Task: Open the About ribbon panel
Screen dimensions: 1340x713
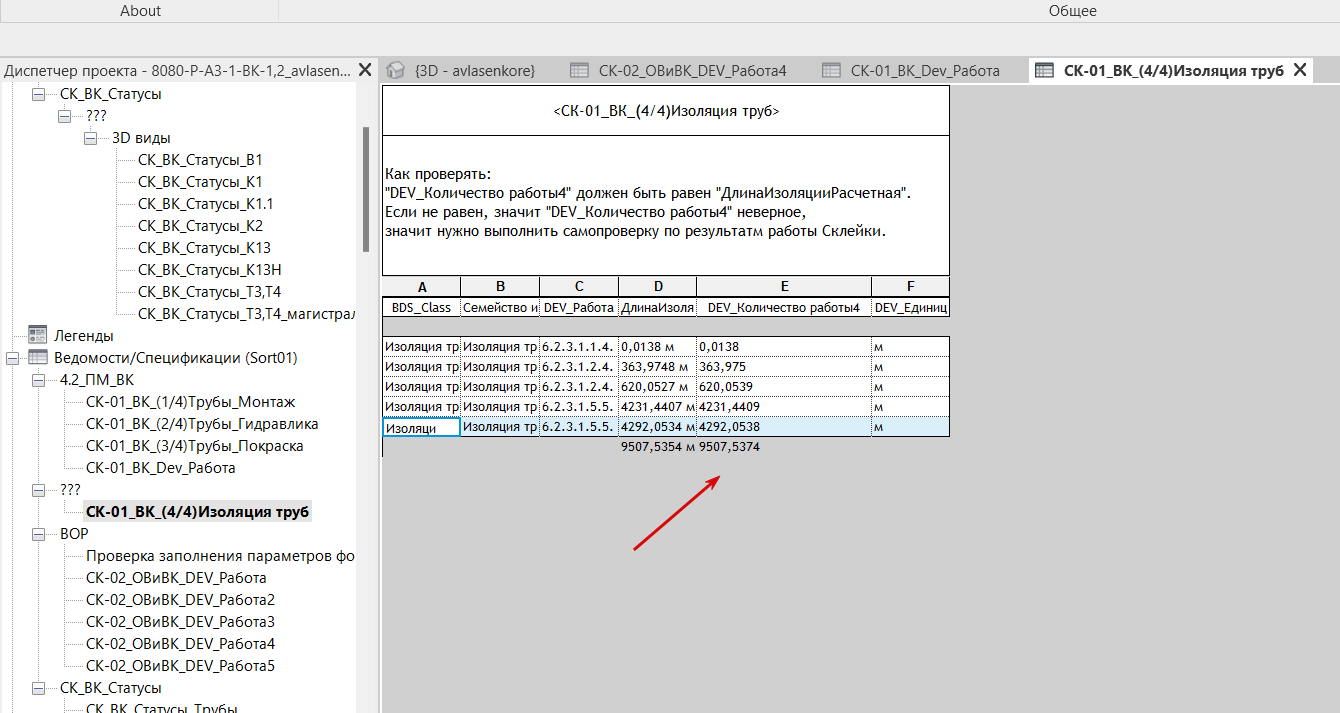Action: tap(140, 10)
